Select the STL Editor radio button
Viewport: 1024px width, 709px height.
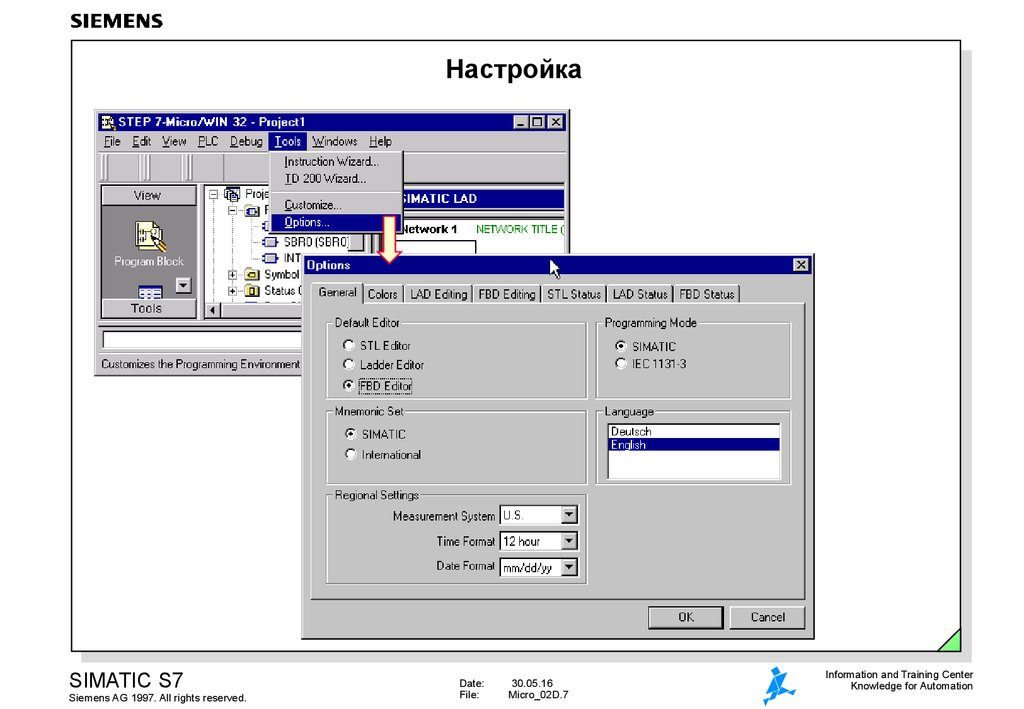348,345
